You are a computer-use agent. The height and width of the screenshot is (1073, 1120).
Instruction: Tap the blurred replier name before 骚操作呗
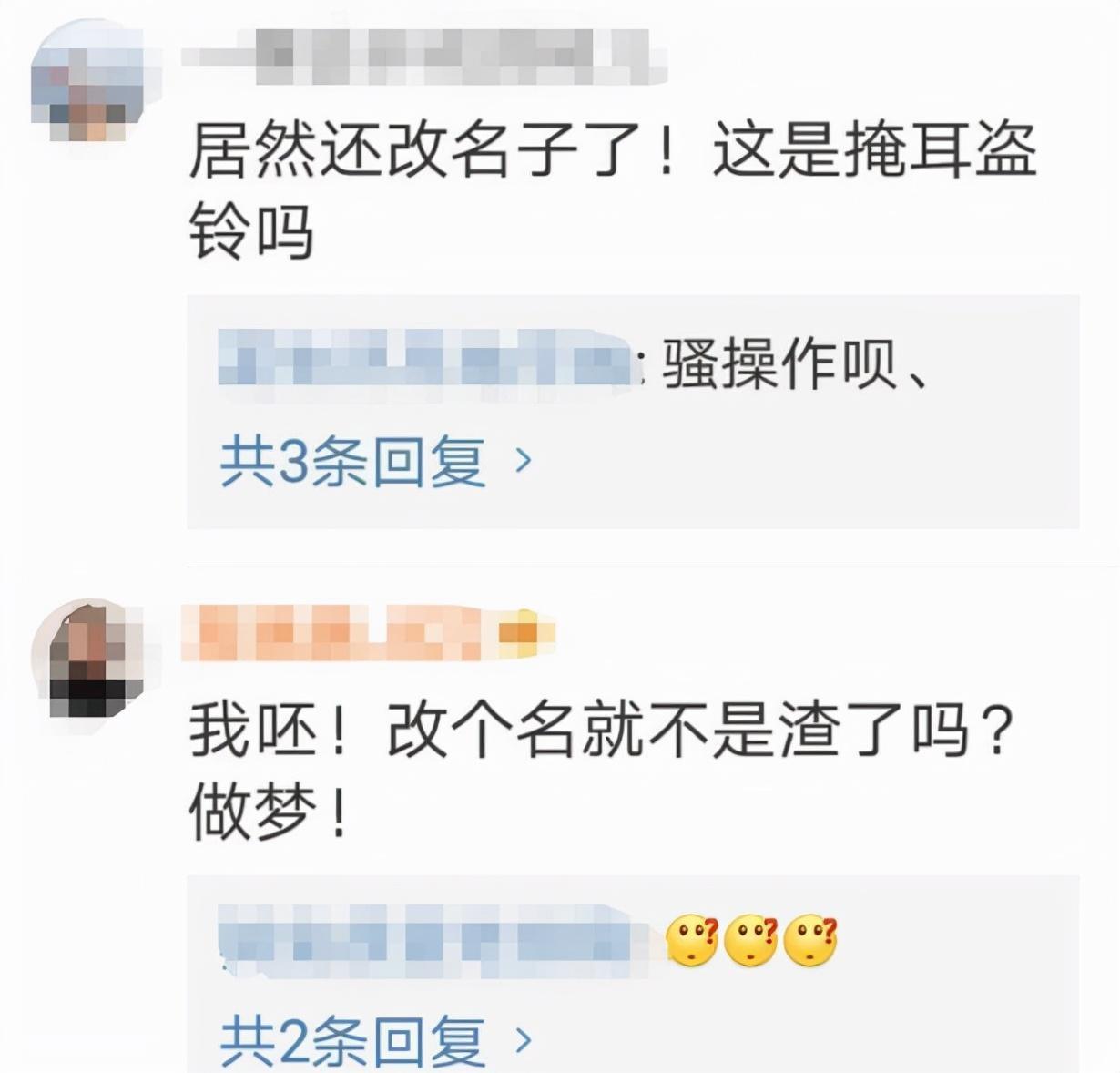coord(426,366)
